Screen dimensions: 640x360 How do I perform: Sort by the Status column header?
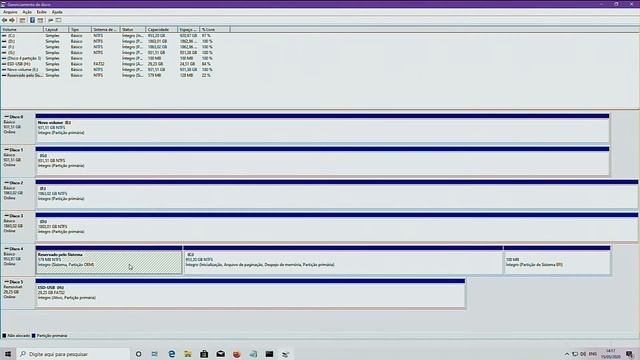[x=133, y=29]
